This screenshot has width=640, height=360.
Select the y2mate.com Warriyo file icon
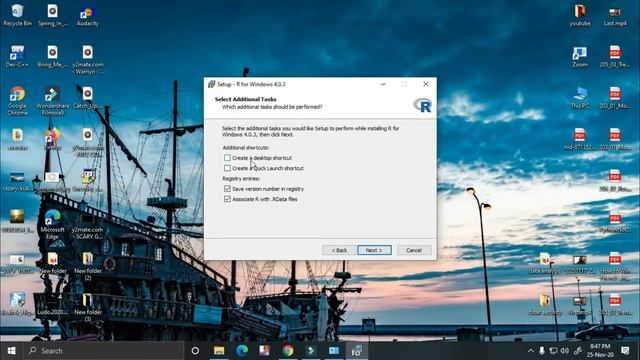87,60
